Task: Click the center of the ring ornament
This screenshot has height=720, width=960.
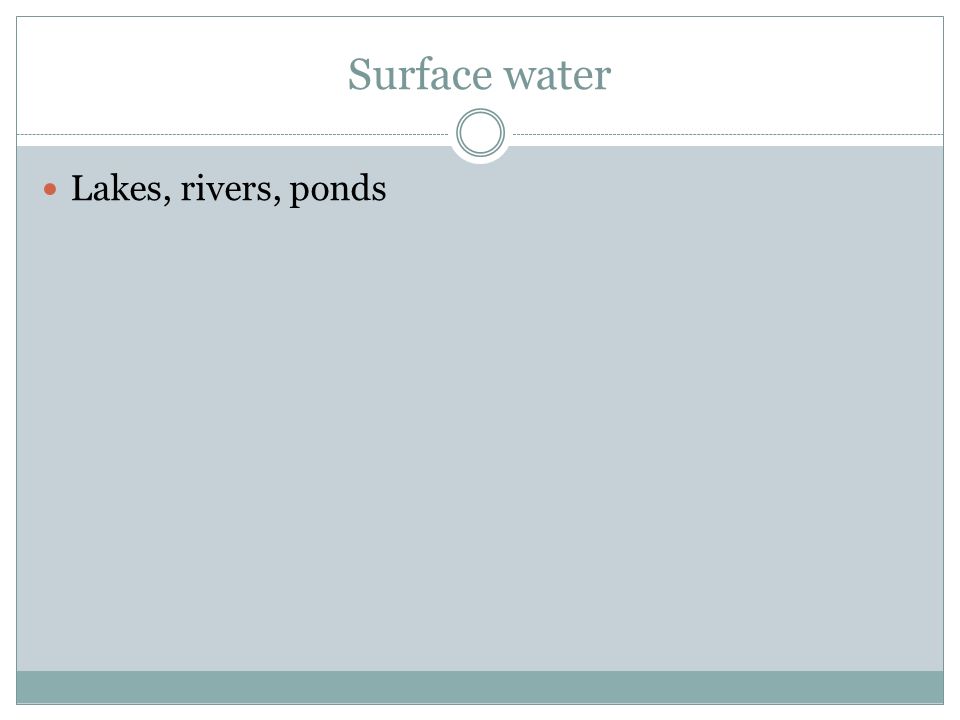Action: click(480, 132)
